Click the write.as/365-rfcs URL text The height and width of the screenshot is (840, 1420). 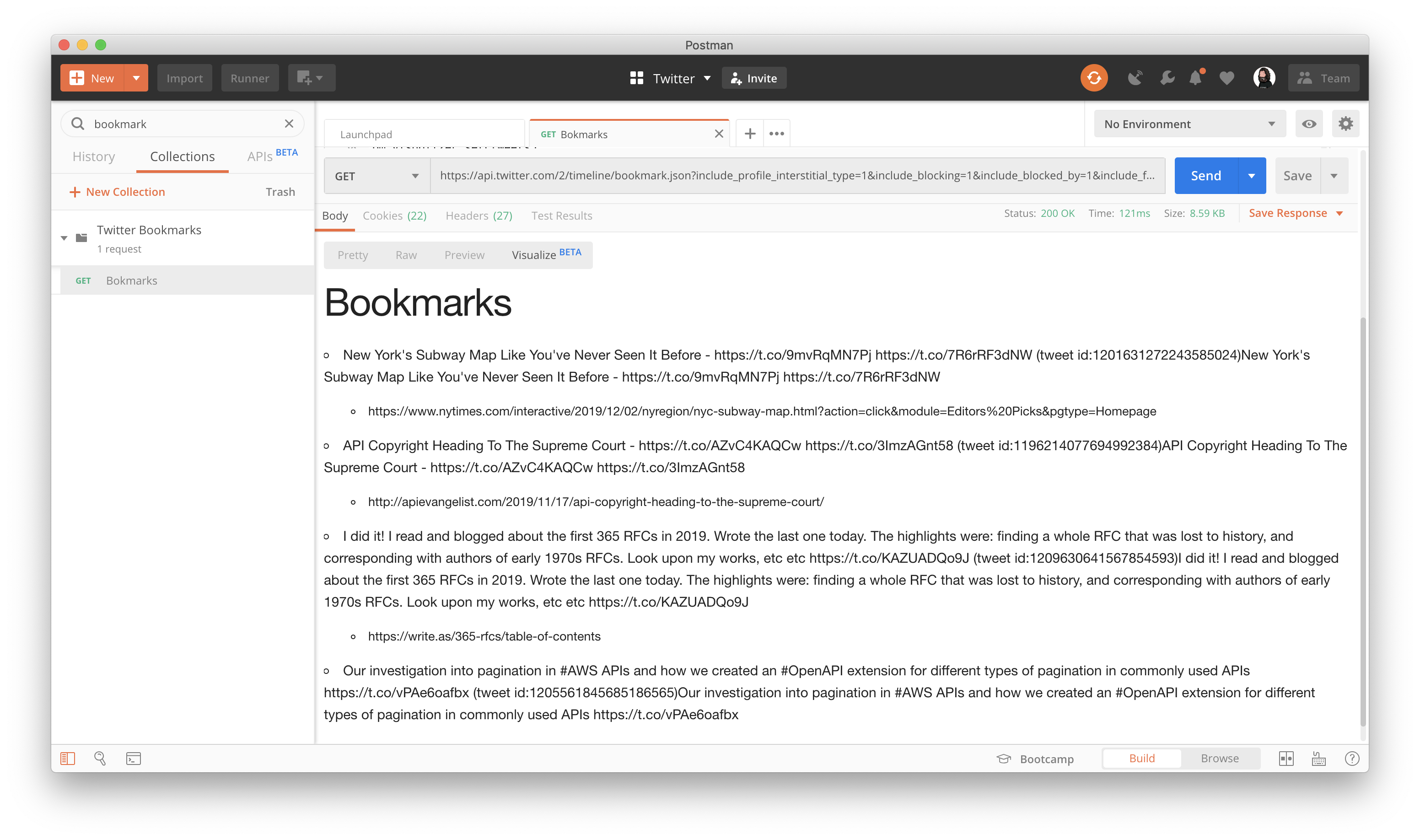[x=484, y=636]
